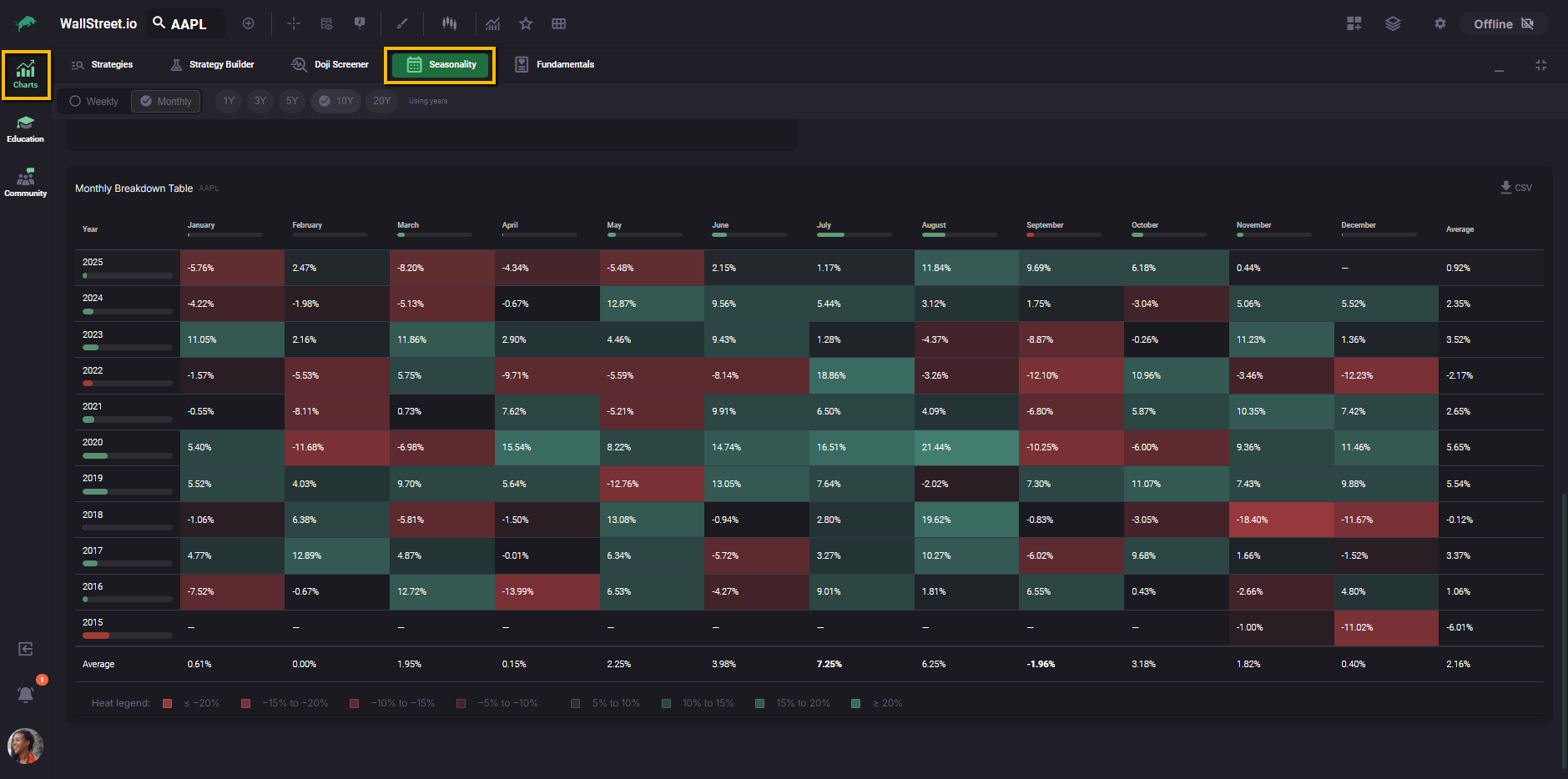
Task: Toggle the 5Y year range chip
Action: [292, 101]
